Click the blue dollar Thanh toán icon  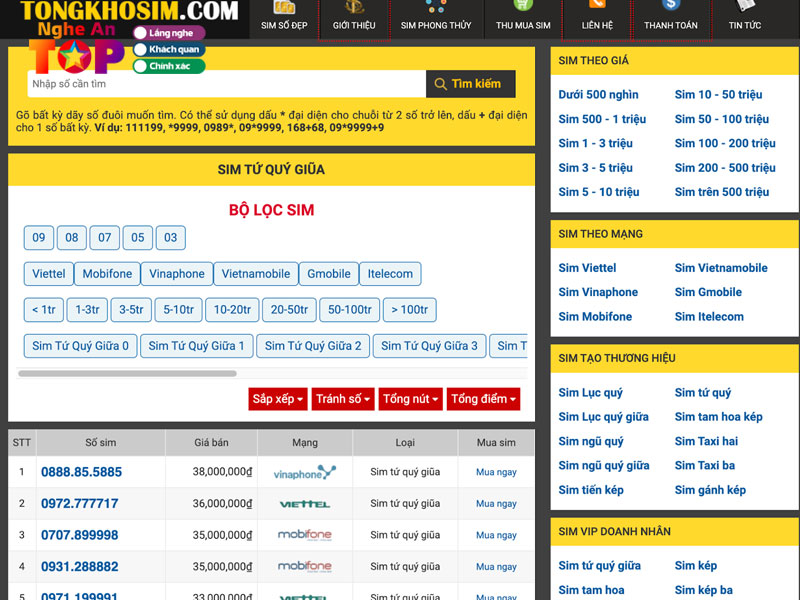671,7
